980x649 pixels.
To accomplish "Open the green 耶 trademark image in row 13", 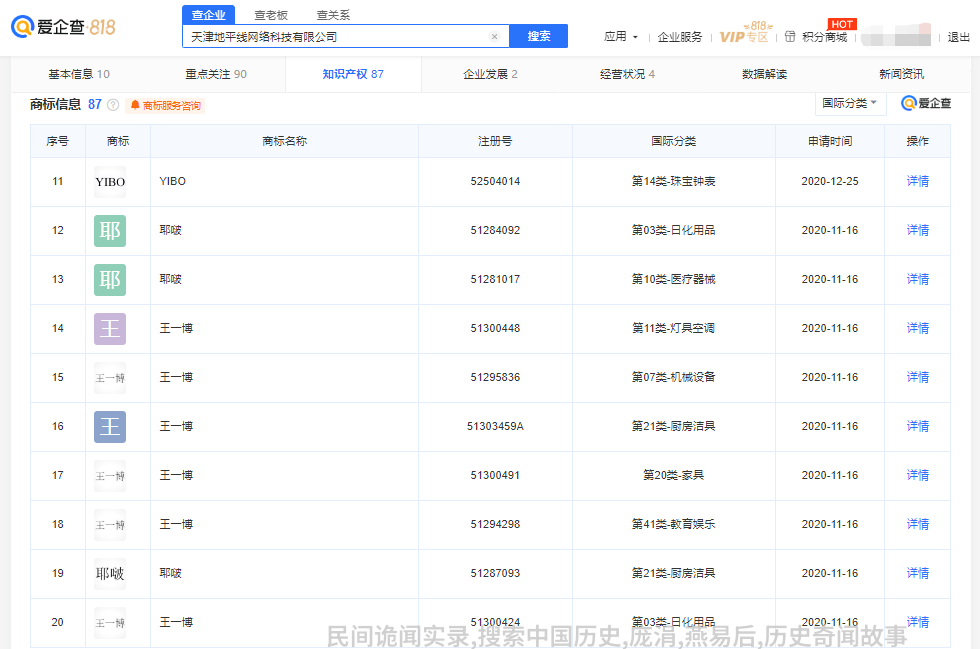I will click(110, 279).
